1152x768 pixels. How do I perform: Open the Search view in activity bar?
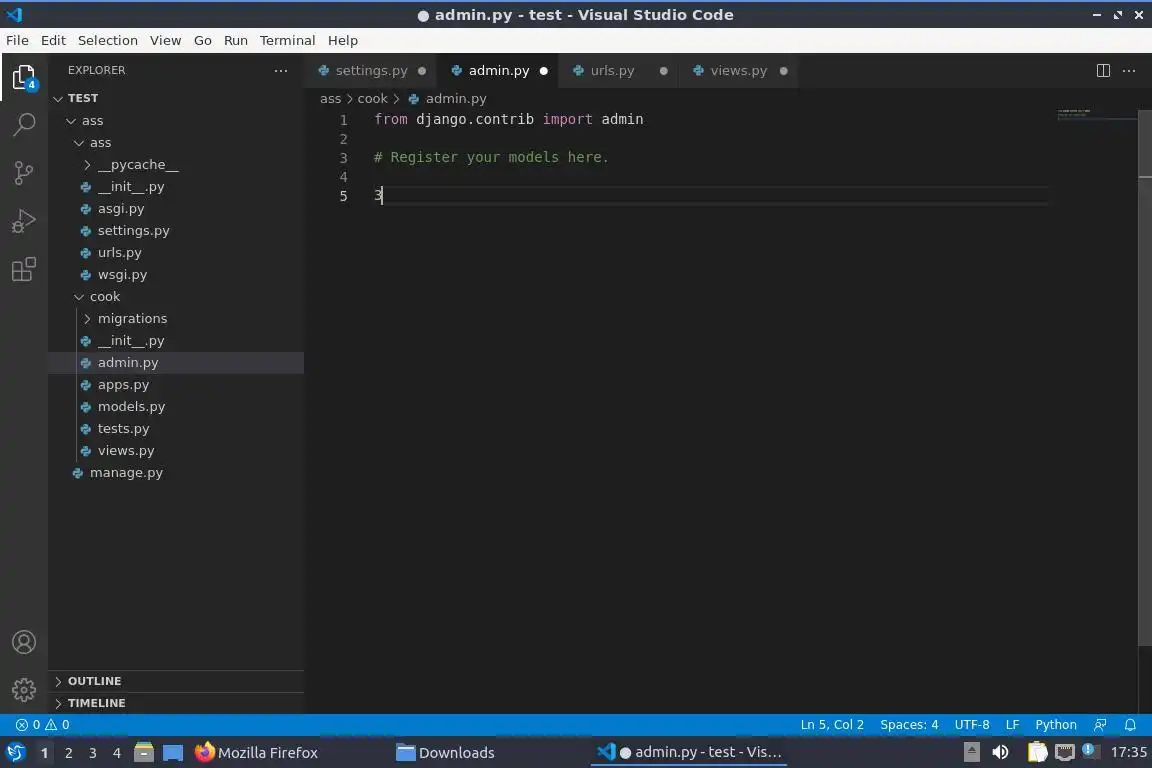[24, 125]
